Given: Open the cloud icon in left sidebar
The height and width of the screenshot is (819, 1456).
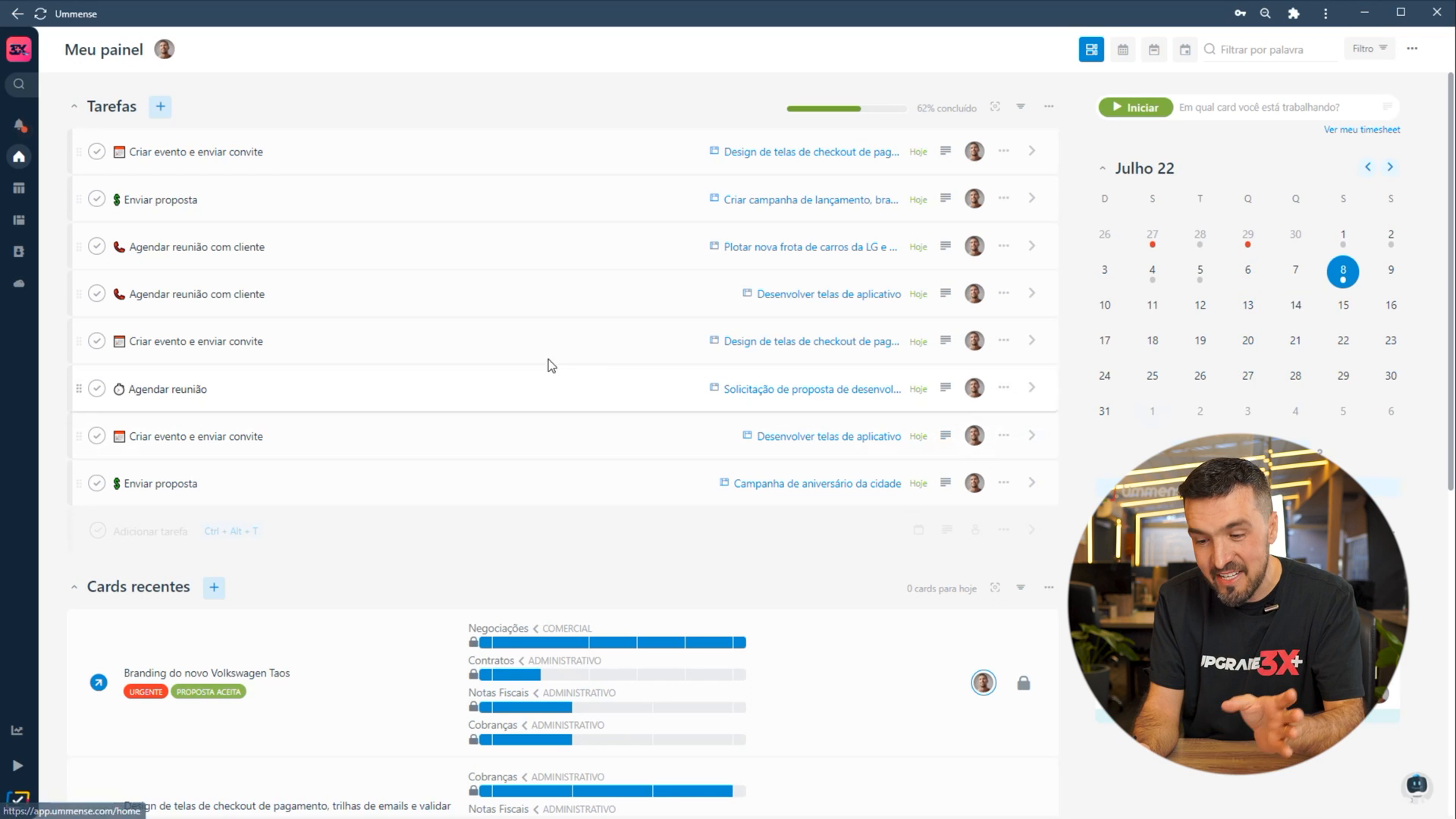Looking at the screenshot, I should [x=19, y=283].
